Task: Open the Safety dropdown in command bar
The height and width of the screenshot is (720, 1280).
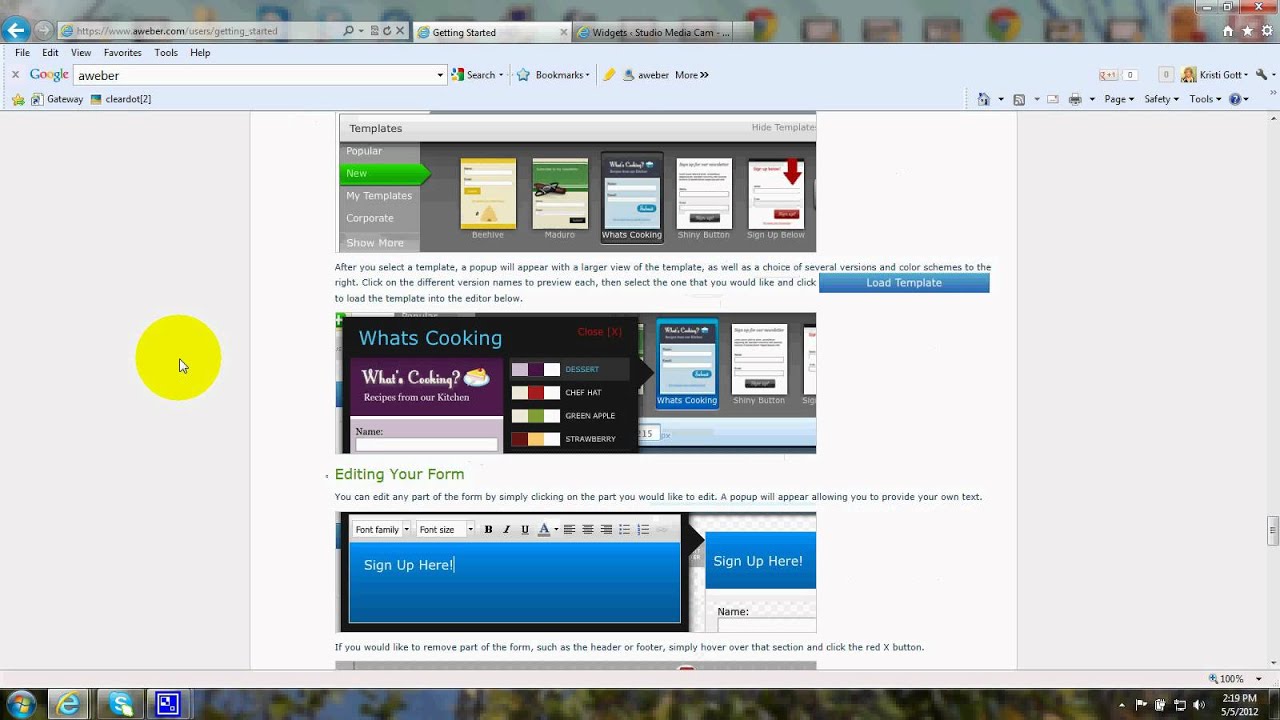Action: pos(1161,99)
